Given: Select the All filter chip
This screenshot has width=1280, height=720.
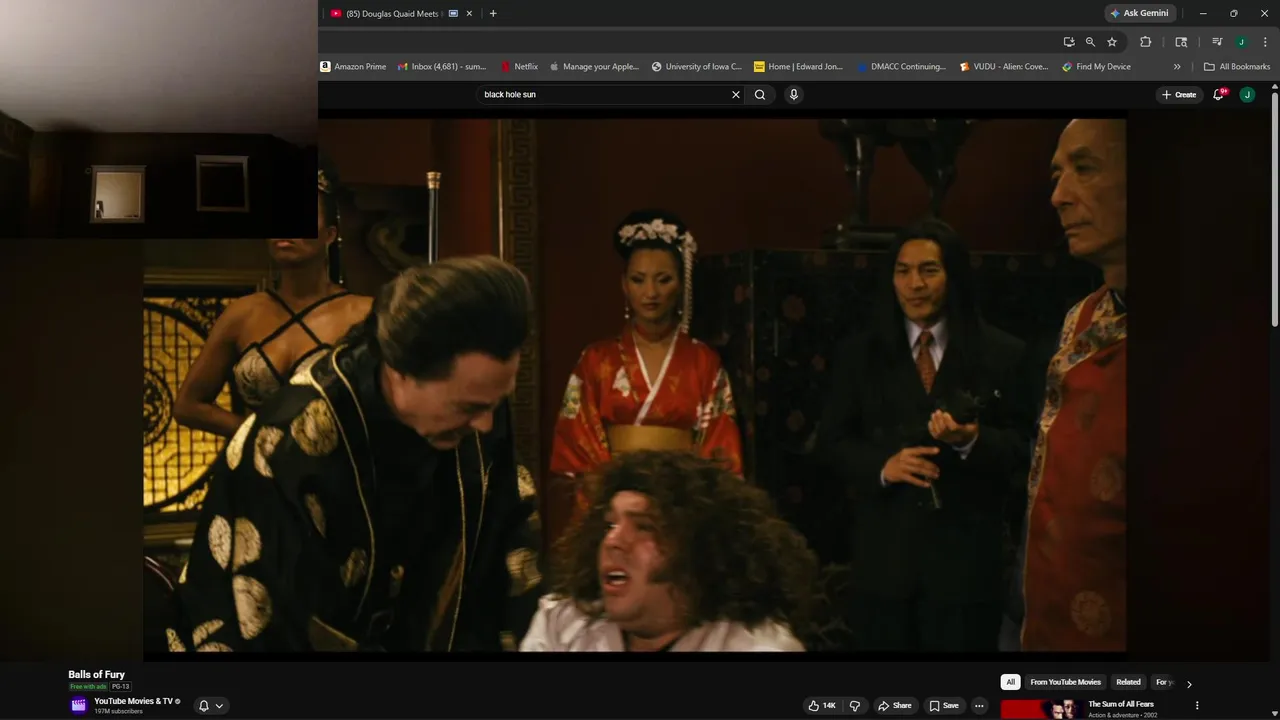Looking at the screenshot, I should (1010, 682).
